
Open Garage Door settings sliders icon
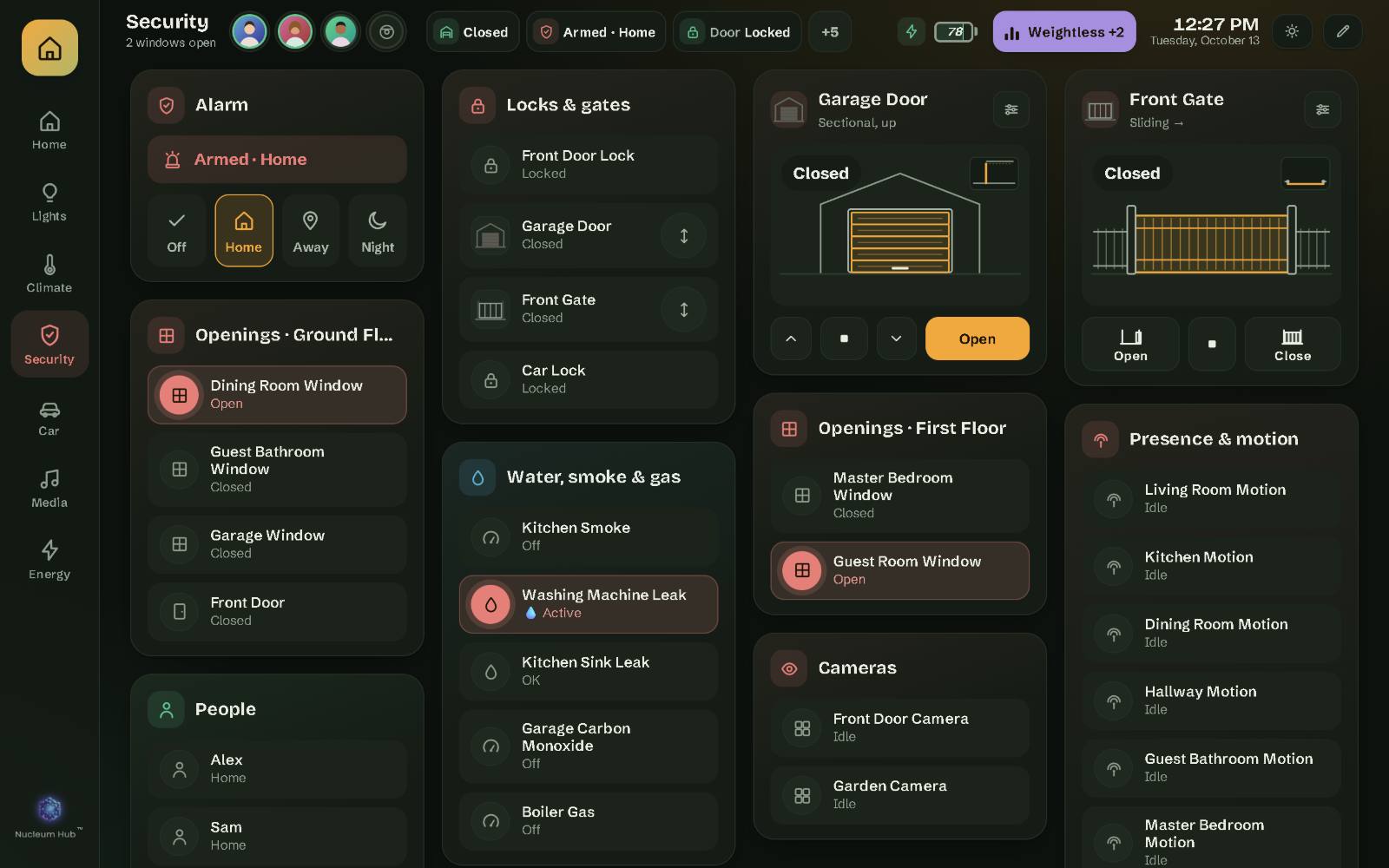point(1010,109)
